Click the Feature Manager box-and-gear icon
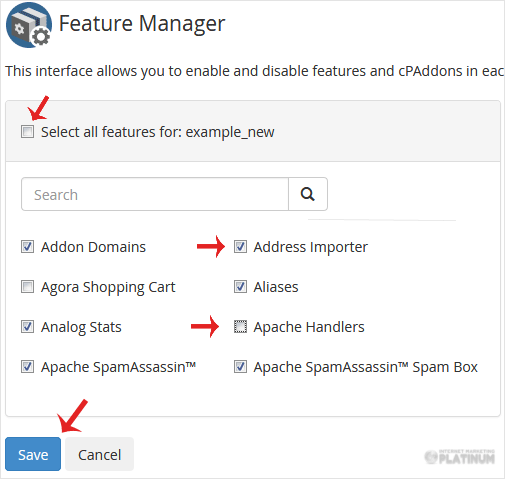Screen dimensions: 505x479 coord(29,25)
